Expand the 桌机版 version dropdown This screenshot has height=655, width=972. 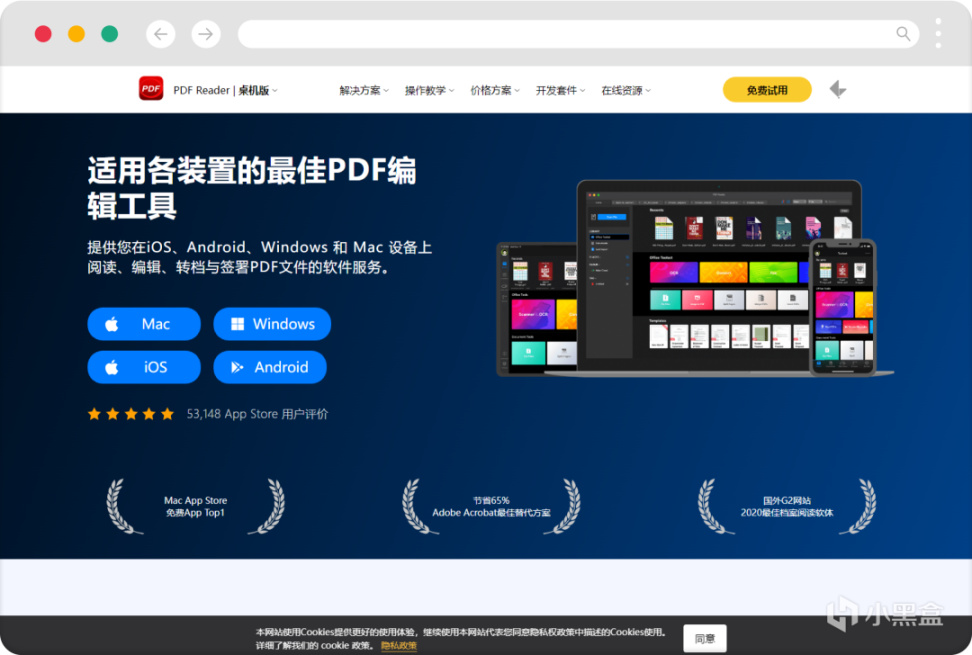(x=258, y=90)
